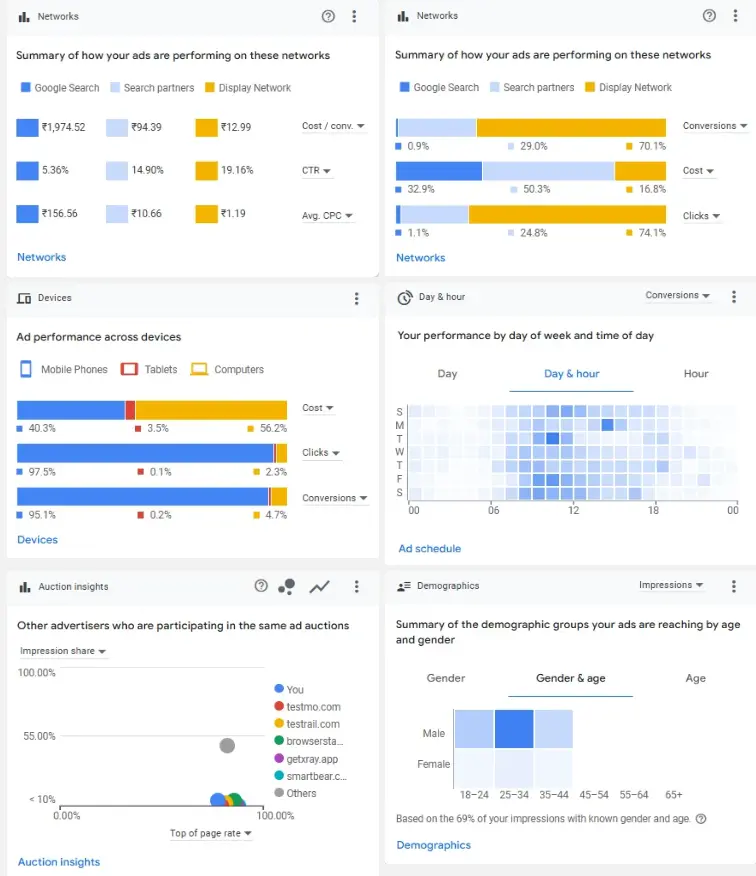Viewport: 756px width, 876px height.
Task: Switch Auction insights to bubble chart view
Action: [x=287, y=586]
